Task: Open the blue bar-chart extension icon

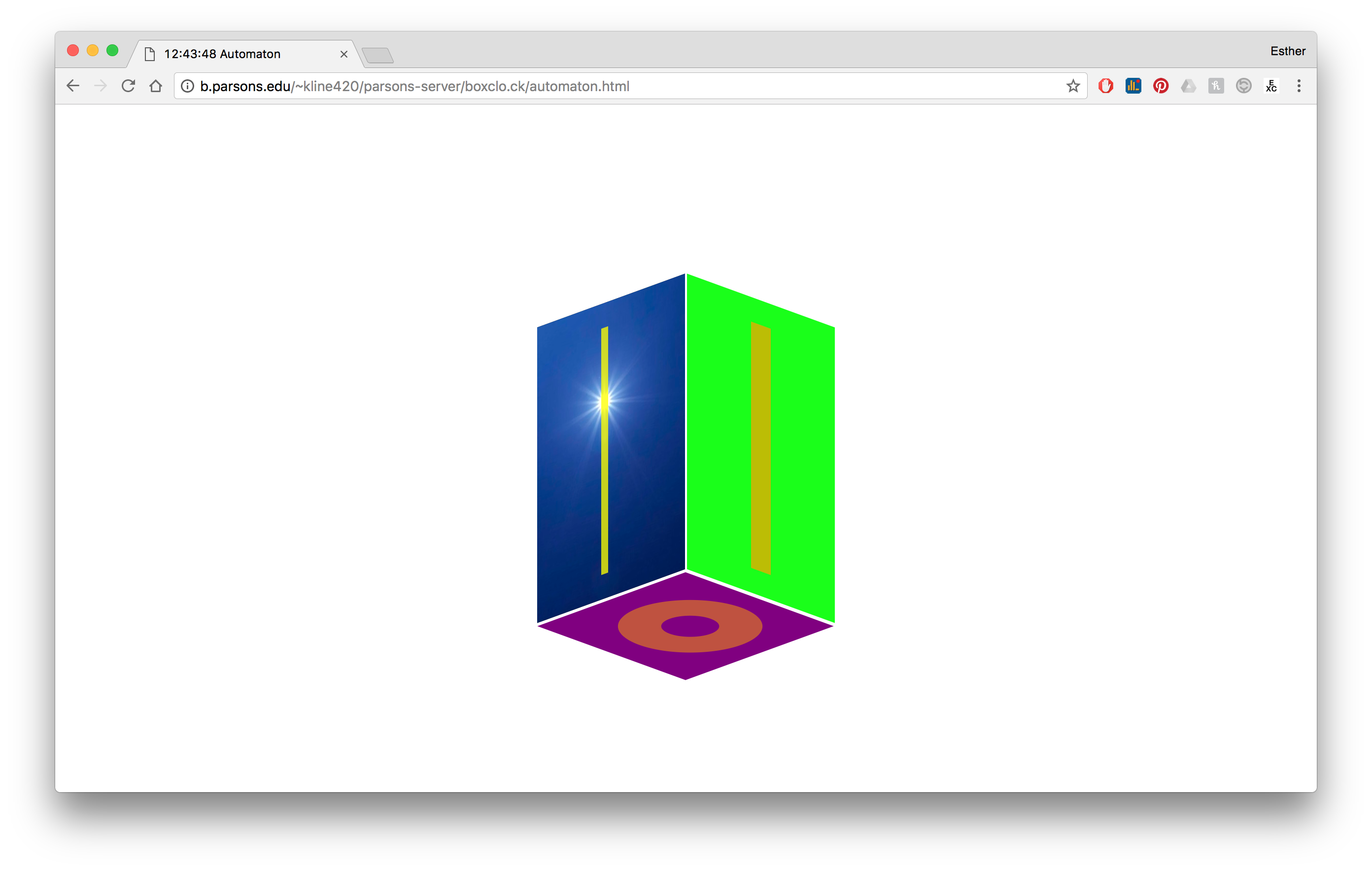Action: 1132,86
